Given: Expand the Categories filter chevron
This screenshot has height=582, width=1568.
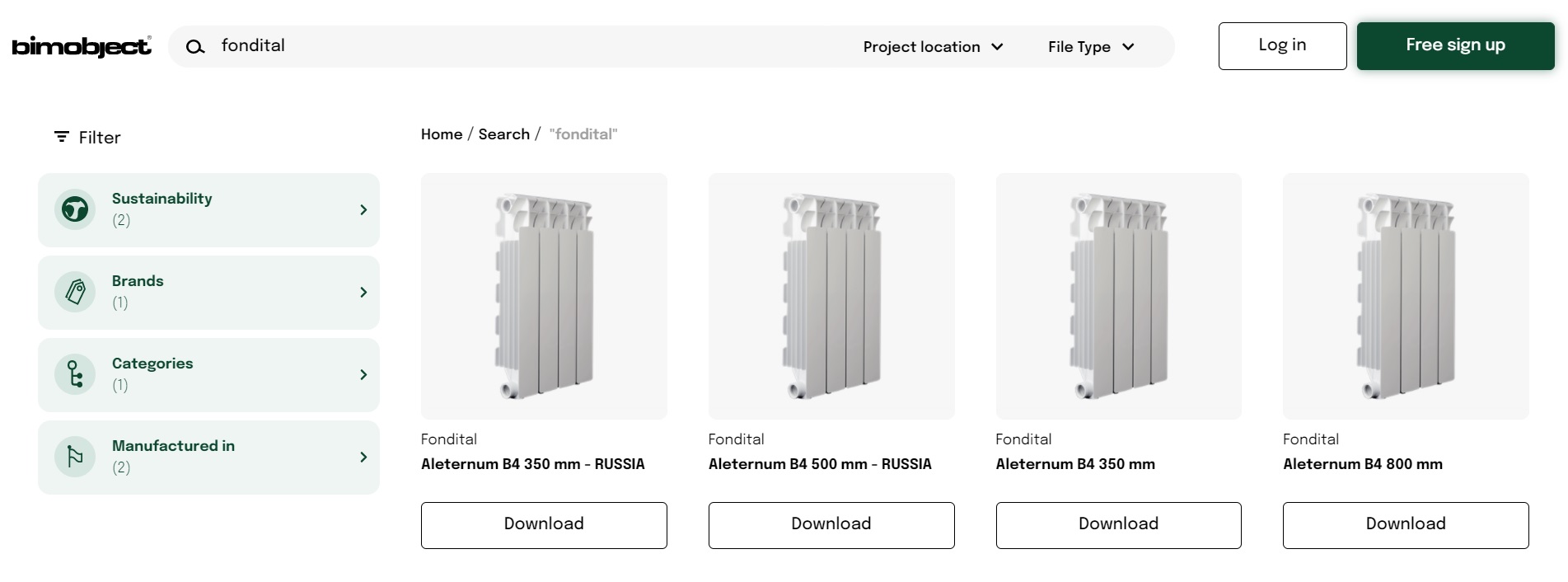Looking at the screenshot, I should click(363, 375).
